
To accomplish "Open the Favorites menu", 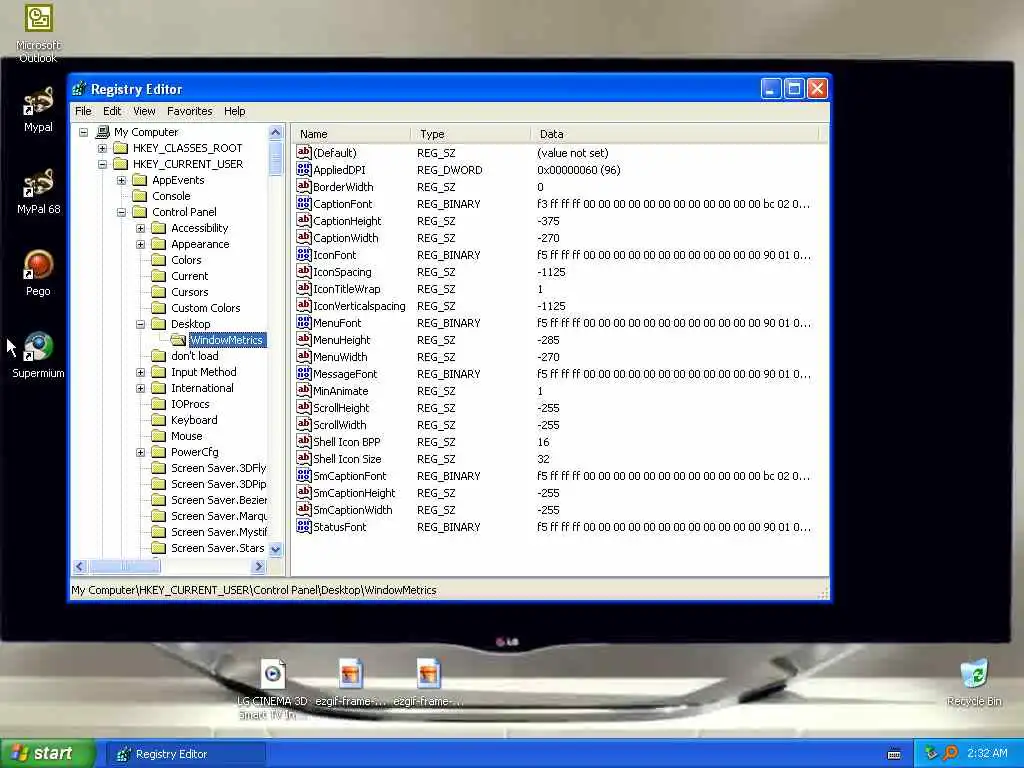I will coord(189,111).
